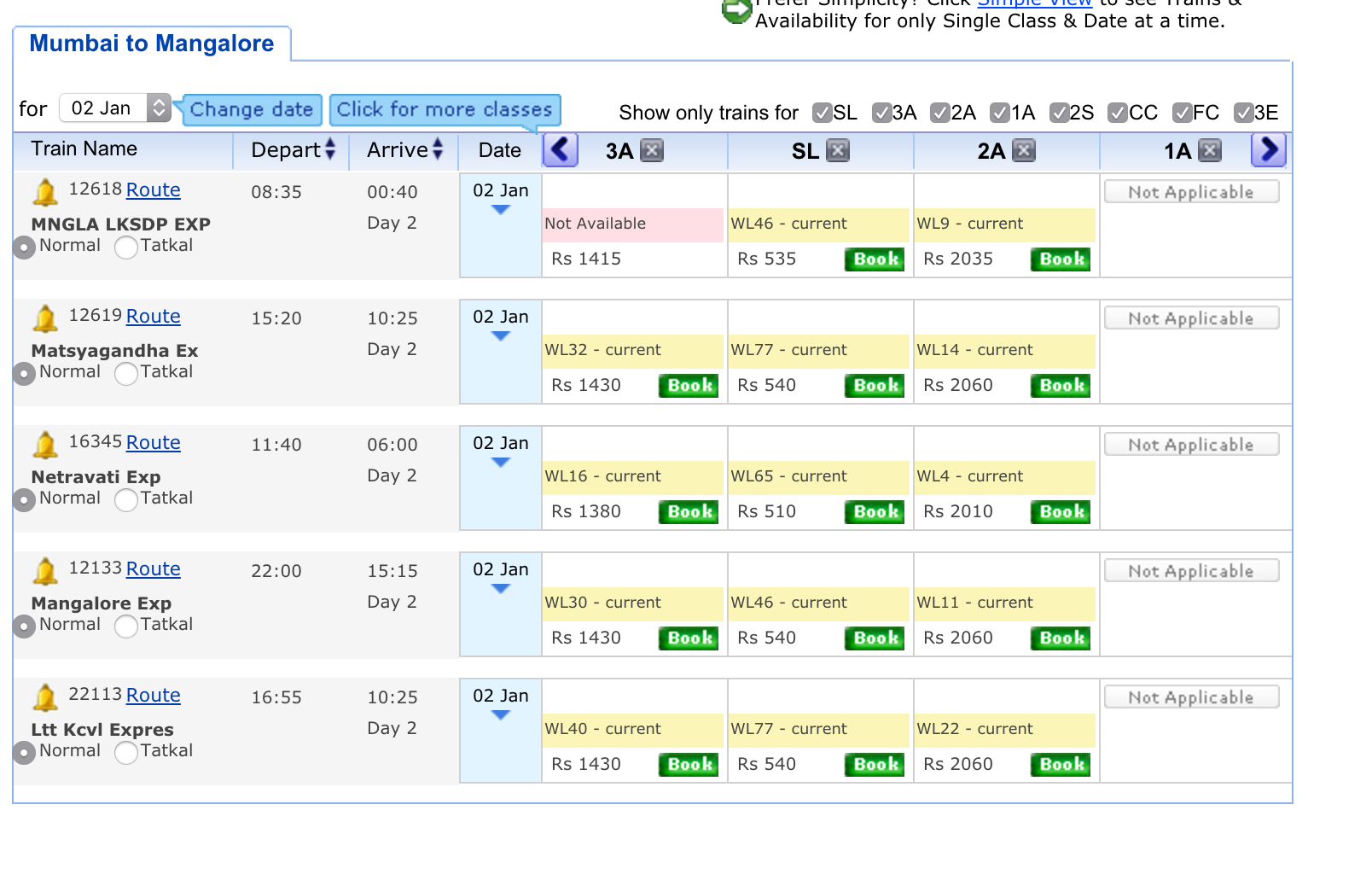This screenshot has width=1372, height=886.
Task: Uncheck the 2S class filter
Action: tap(1060, 113)
